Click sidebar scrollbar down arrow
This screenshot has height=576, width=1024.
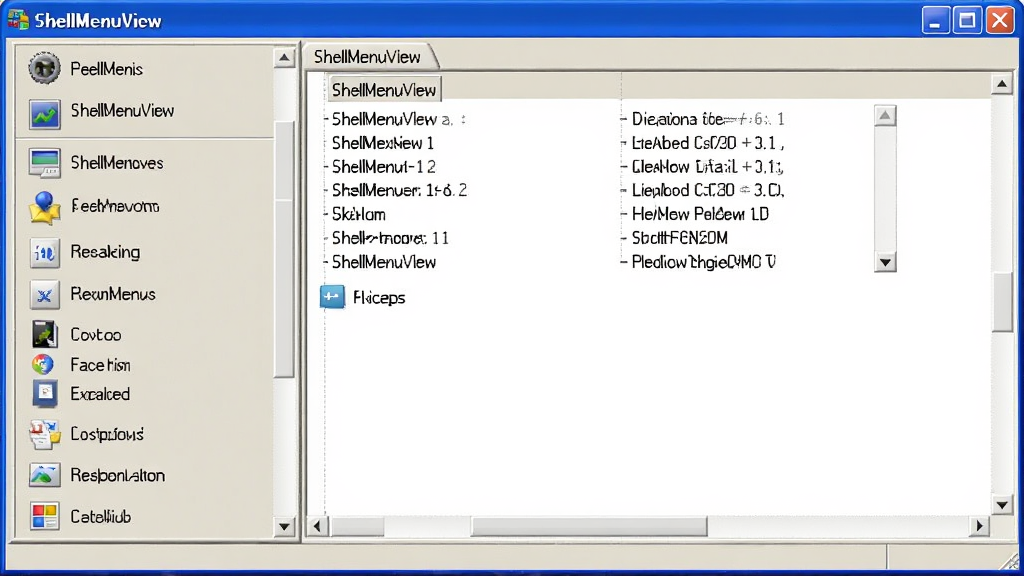point(284,526)
